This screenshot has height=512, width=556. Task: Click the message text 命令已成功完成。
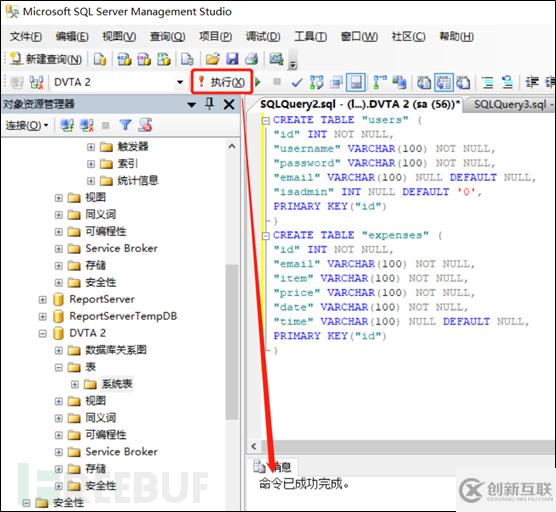pos(304,483)
